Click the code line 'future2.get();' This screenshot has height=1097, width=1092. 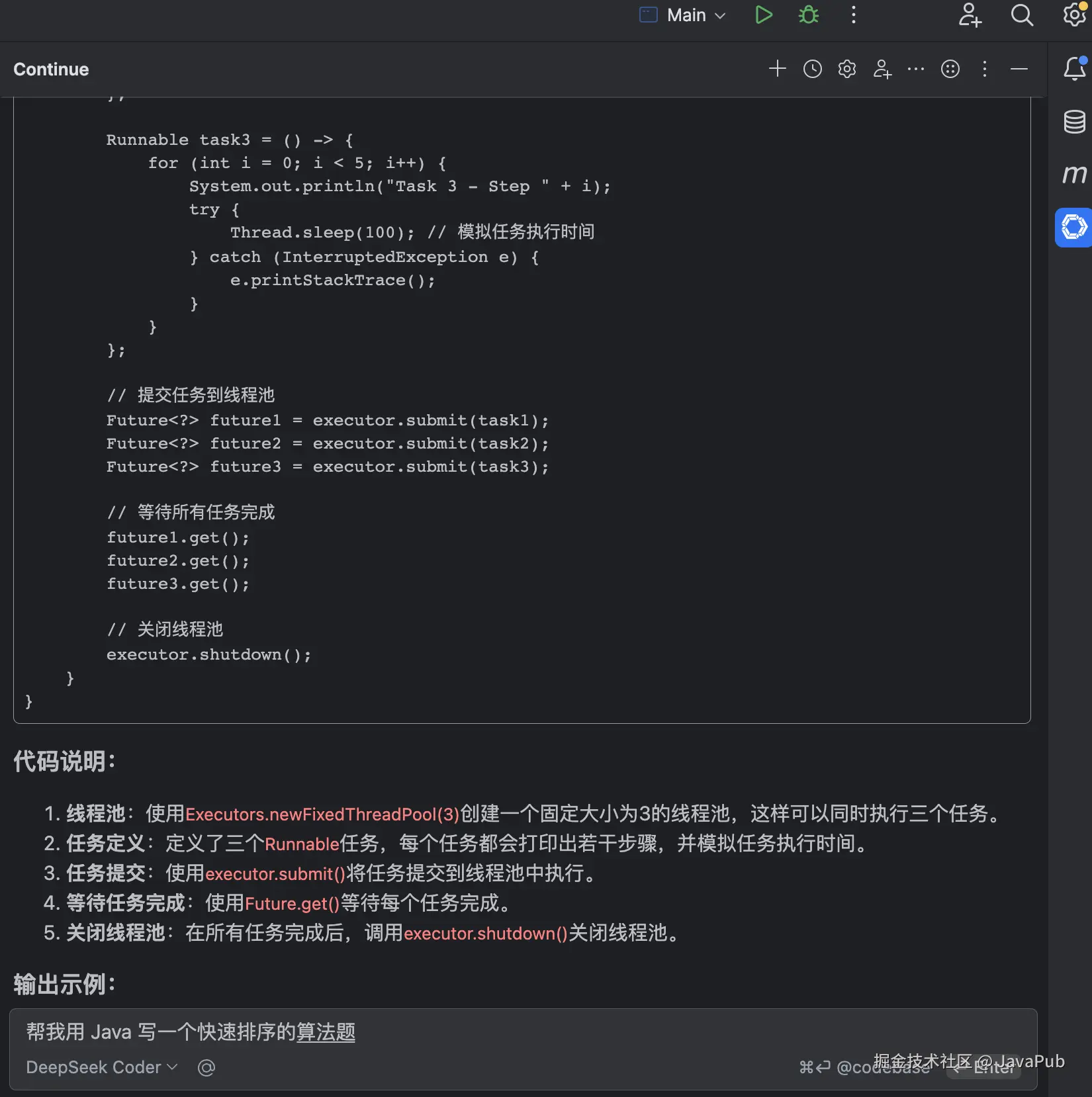(x=178, y=560)
